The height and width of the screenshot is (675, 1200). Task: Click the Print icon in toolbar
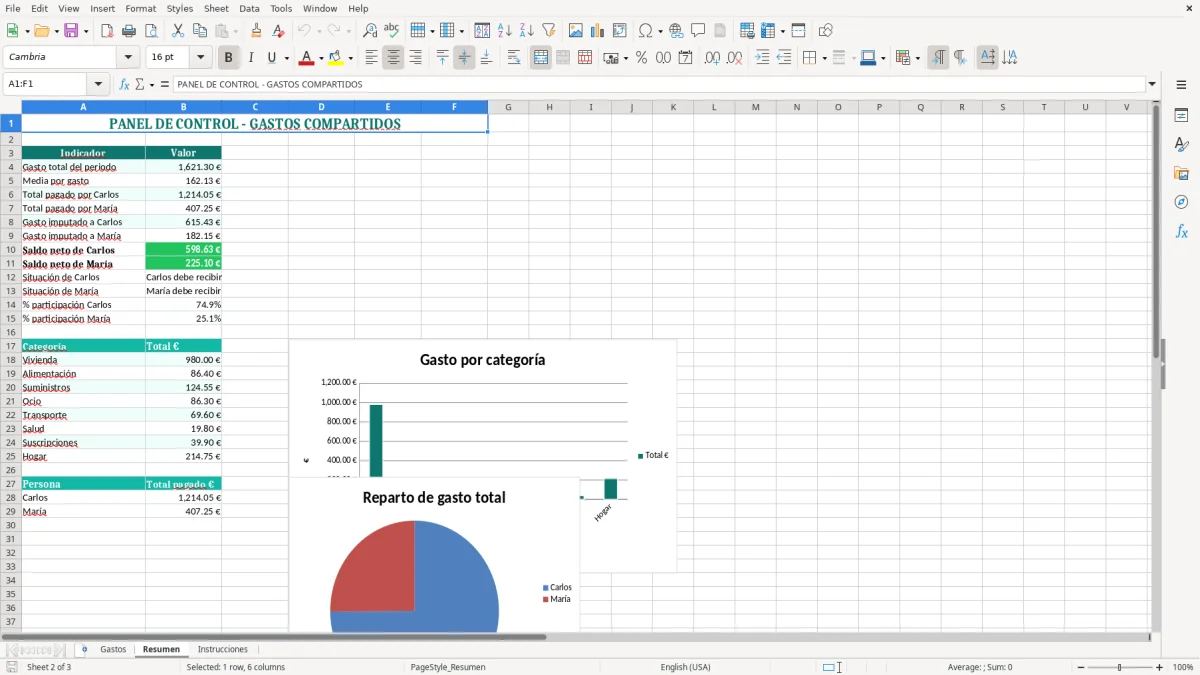tap(128, 31)
